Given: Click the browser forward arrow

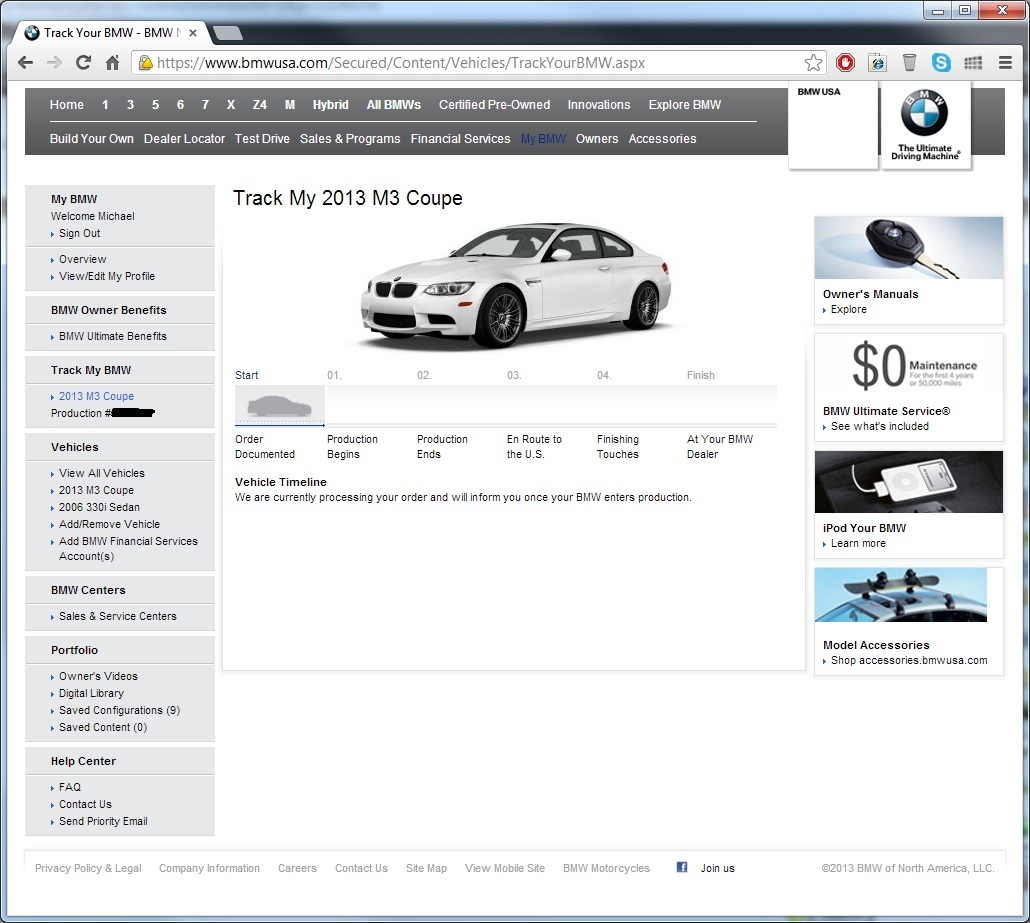Looking at the screenshot, I should [55, 62].
